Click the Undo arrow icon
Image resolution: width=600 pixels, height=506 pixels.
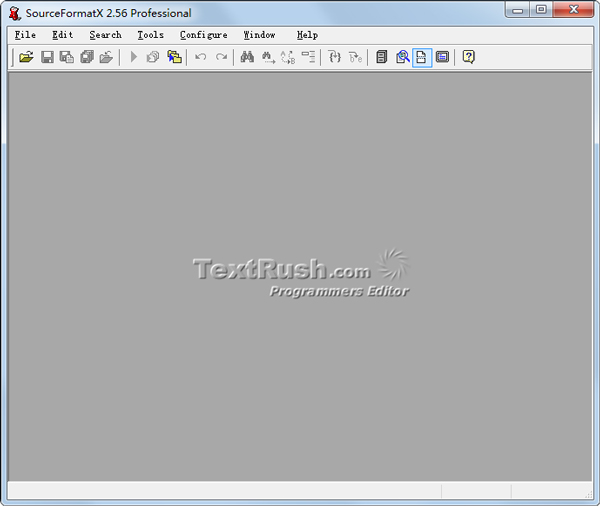(x=201, y=57)
